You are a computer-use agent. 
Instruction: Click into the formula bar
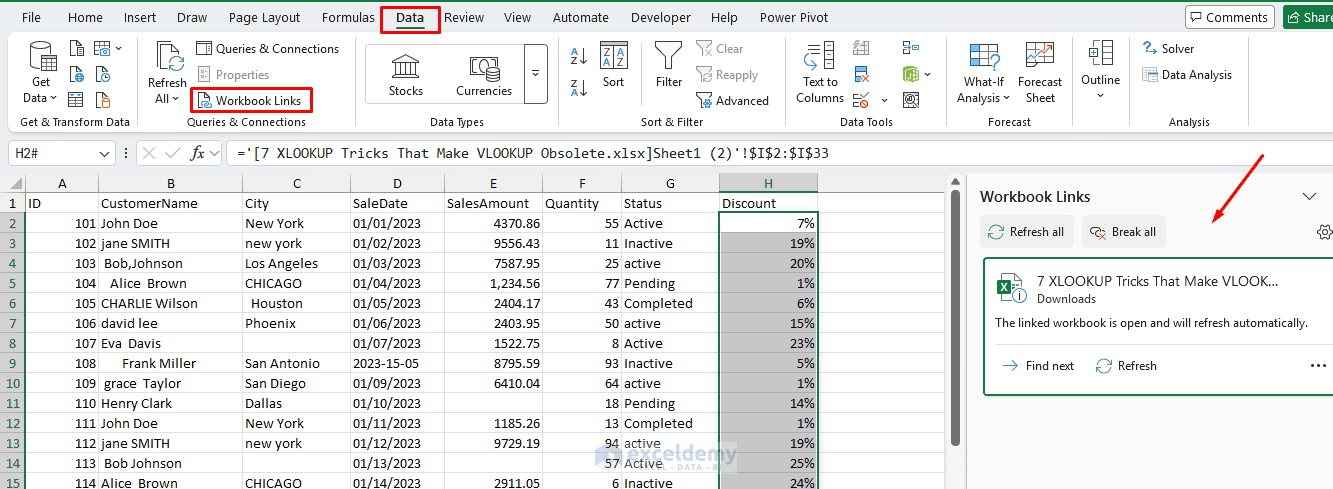click(780, 153)
